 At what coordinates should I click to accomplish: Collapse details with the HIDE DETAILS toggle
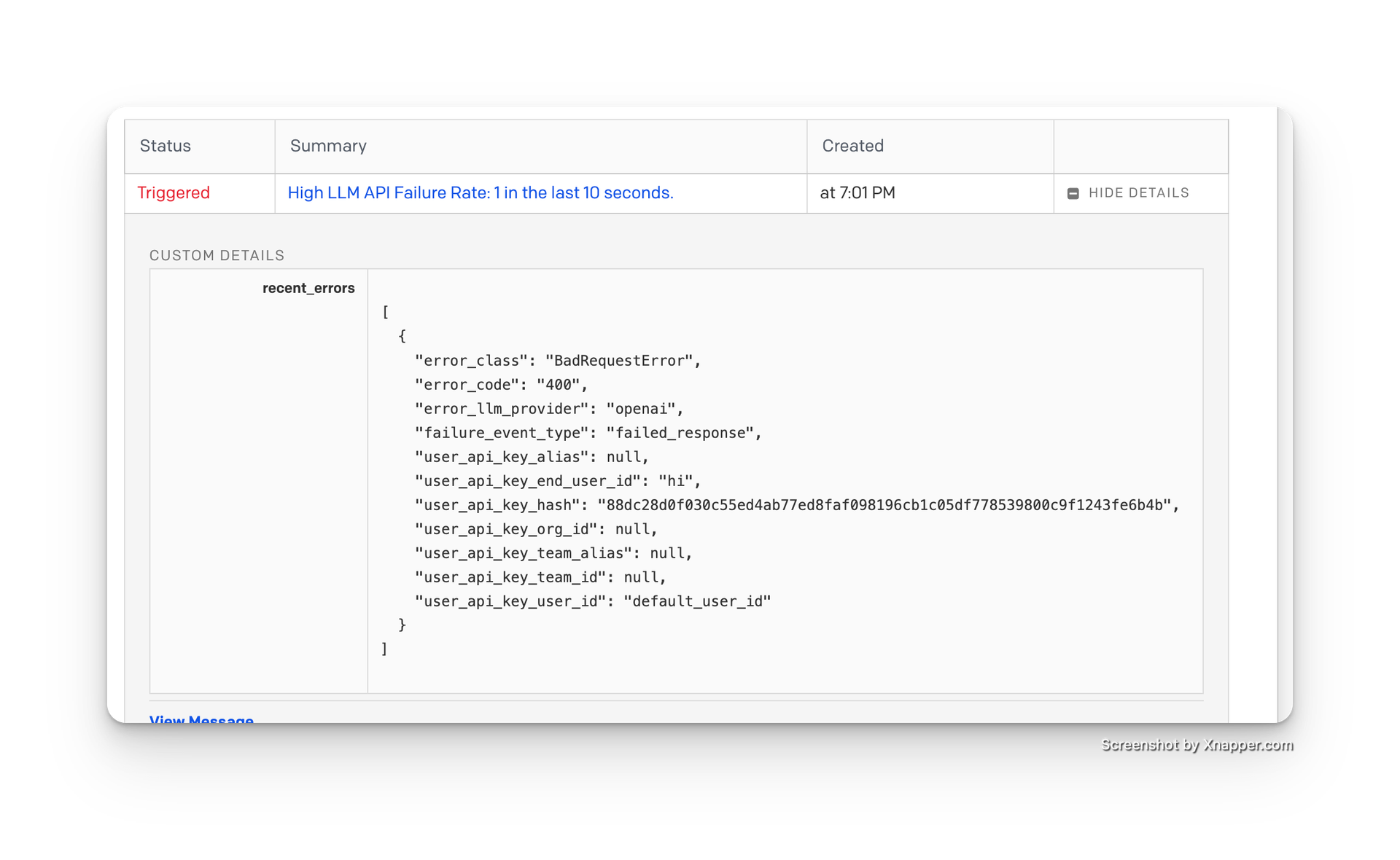point(1137,193)
